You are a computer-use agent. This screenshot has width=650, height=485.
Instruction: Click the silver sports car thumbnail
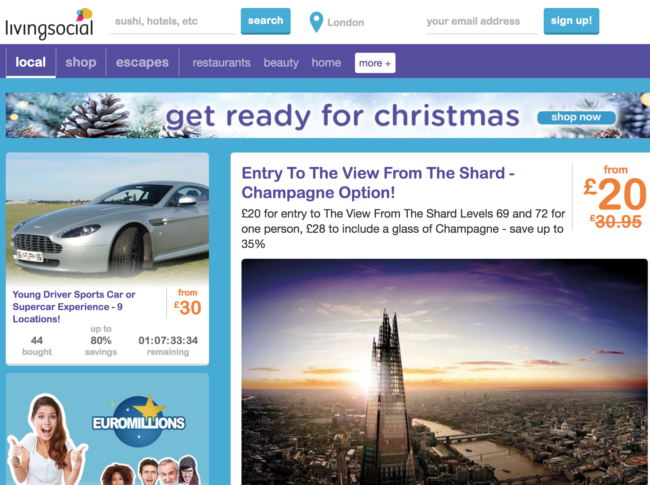[x=107, y=218]
